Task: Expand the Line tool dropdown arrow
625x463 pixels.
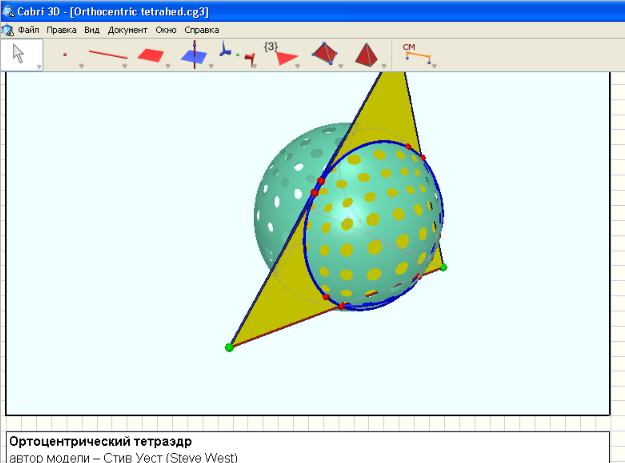Action: pos(125,66)
